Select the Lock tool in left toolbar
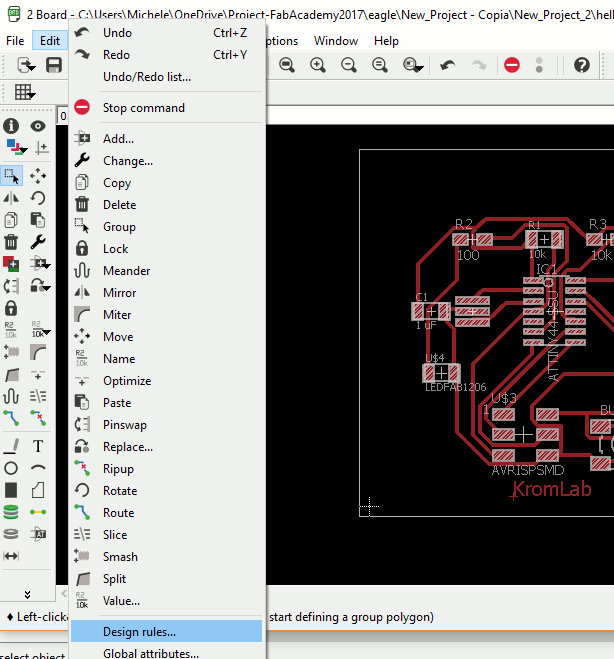This screenshot has height=659, width=614. click(x=11, y=308)
